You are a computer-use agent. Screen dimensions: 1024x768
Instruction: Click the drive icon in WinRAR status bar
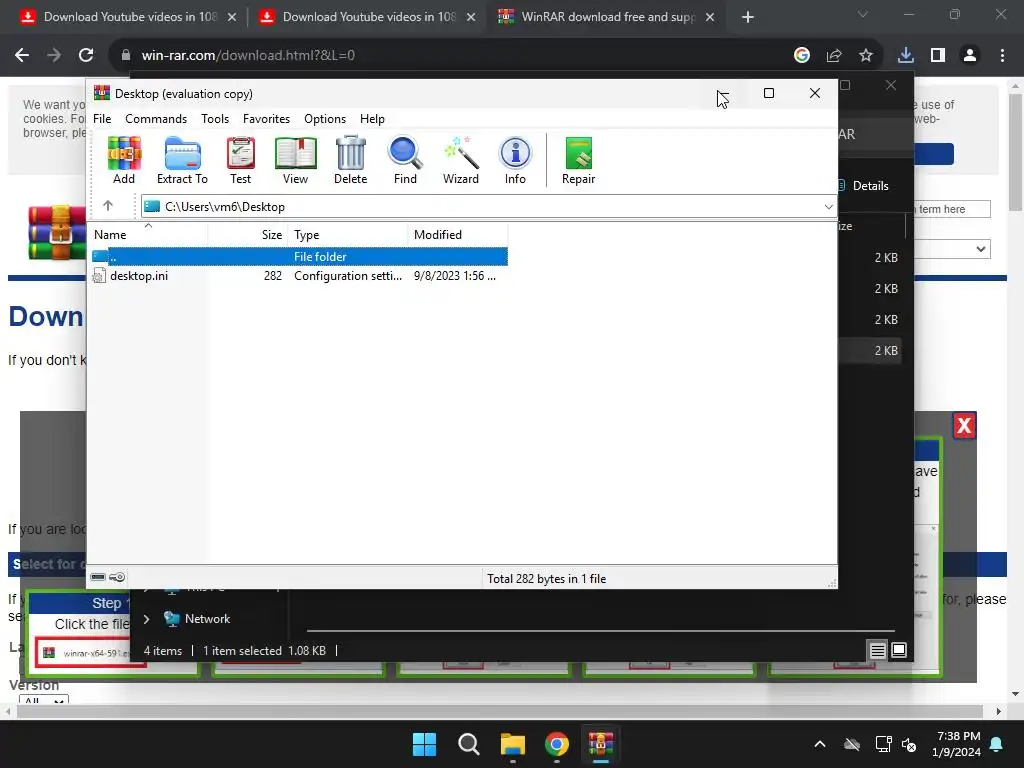pos(98,577)
